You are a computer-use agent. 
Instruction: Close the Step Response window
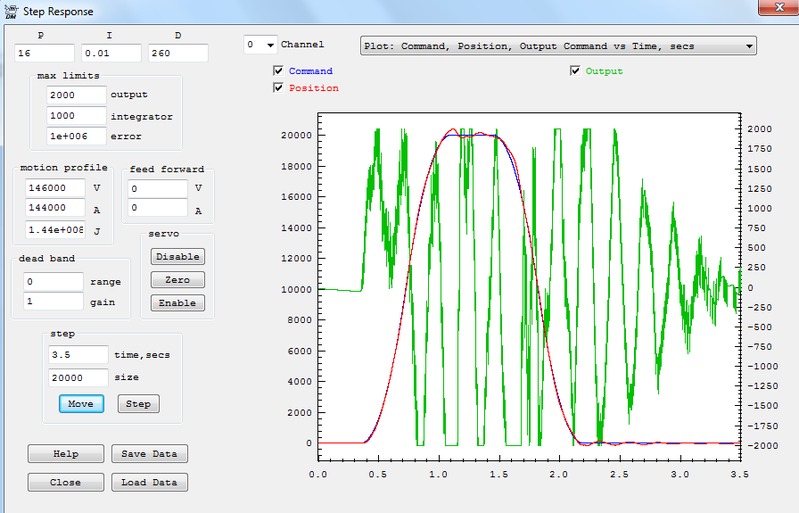tap(777, 8)
